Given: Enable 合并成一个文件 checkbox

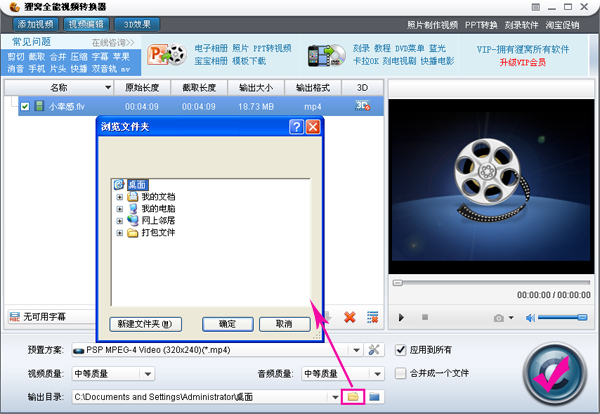Looking at the screenshot, I should (400, 373).
